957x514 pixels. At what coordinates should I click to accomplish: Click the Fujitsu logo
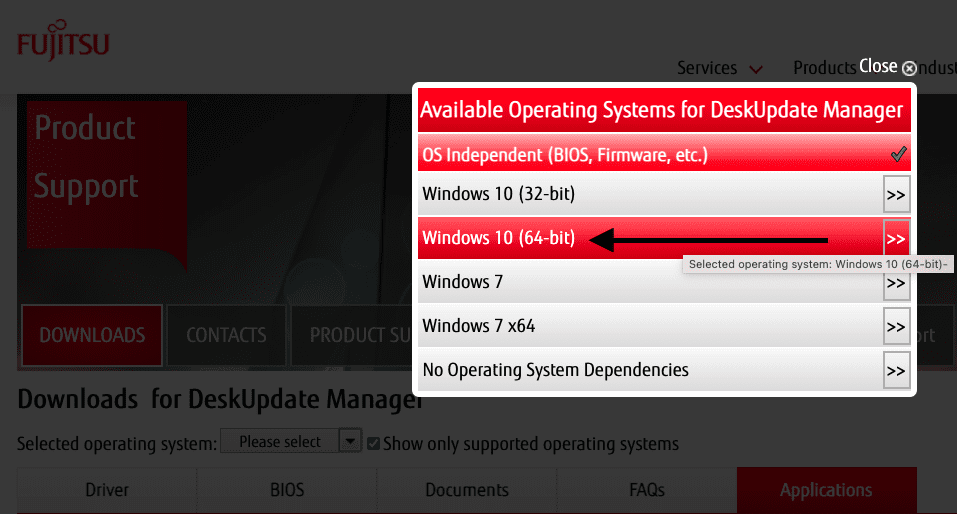click(63, 45)
